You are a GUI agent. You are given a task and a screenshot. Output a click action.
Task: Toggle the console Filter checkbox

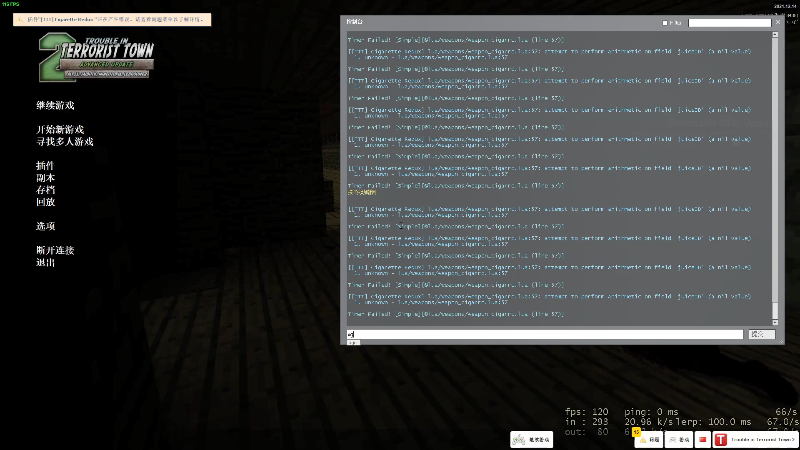click(x=665, y=23)
